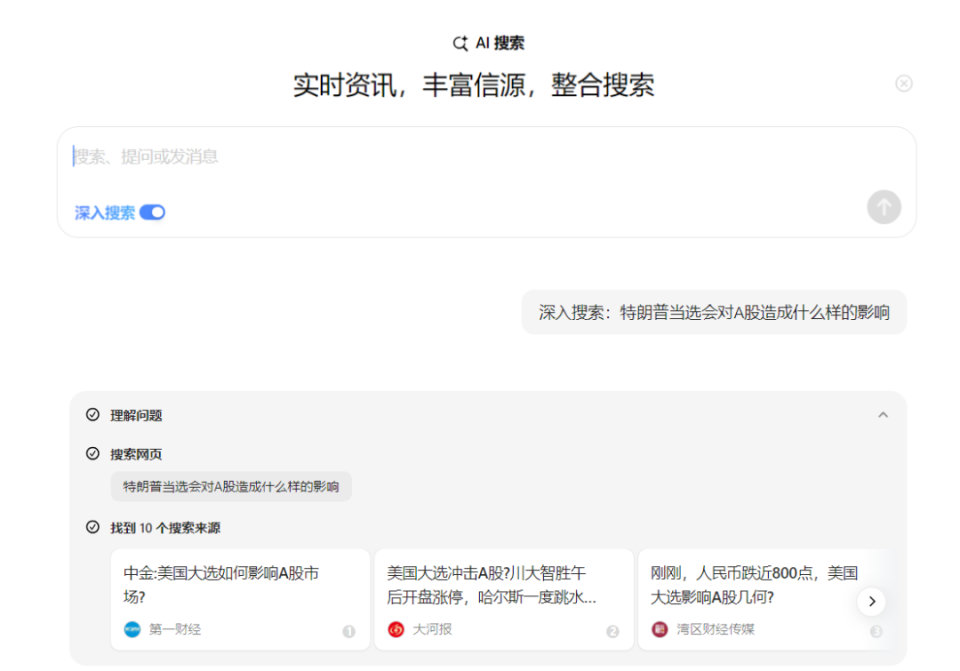Click the checkmark icon beside 搜索网页

(x=92, y=453)
